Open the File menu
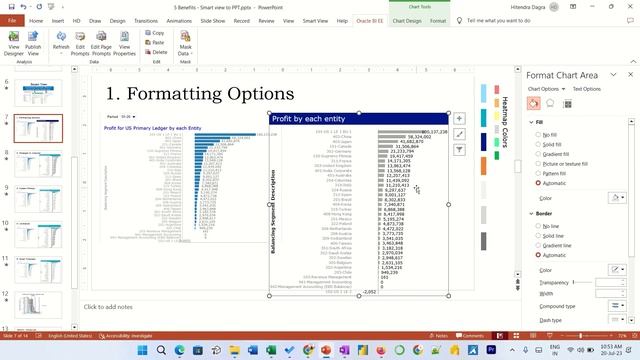Screen dimensions: 640x360 click(x=12, y=20)
